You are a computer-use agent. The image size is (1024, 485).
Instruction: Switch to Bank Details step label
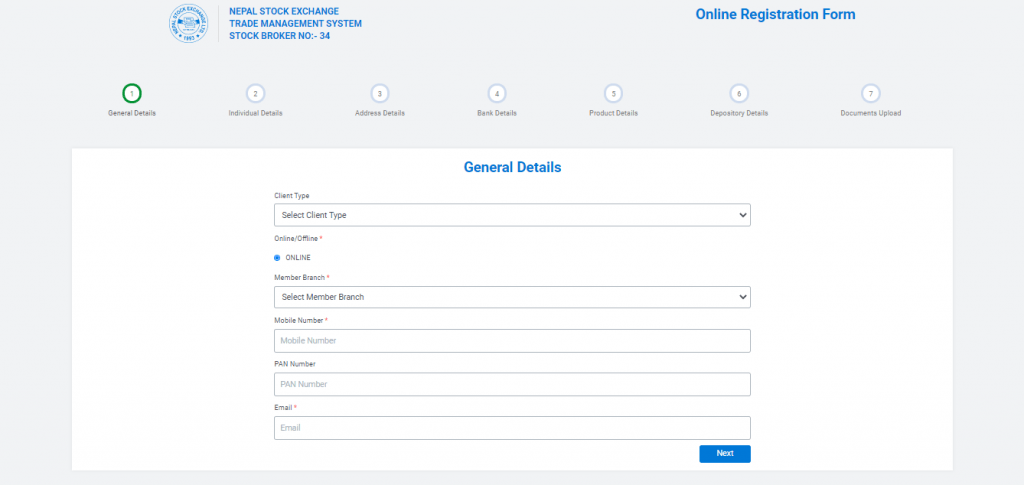[x=497, y=113]
